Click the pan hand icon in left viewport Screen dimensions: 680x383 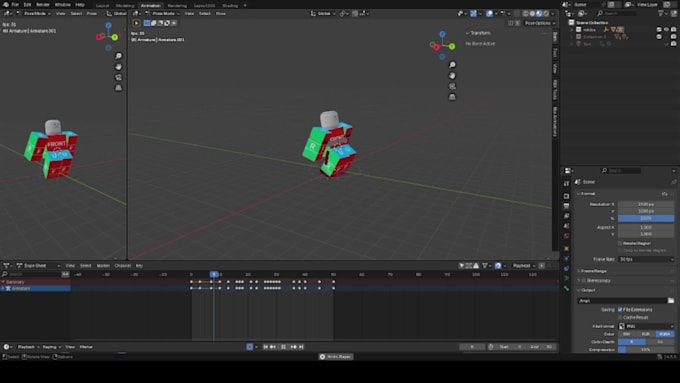tap(118, 67)
